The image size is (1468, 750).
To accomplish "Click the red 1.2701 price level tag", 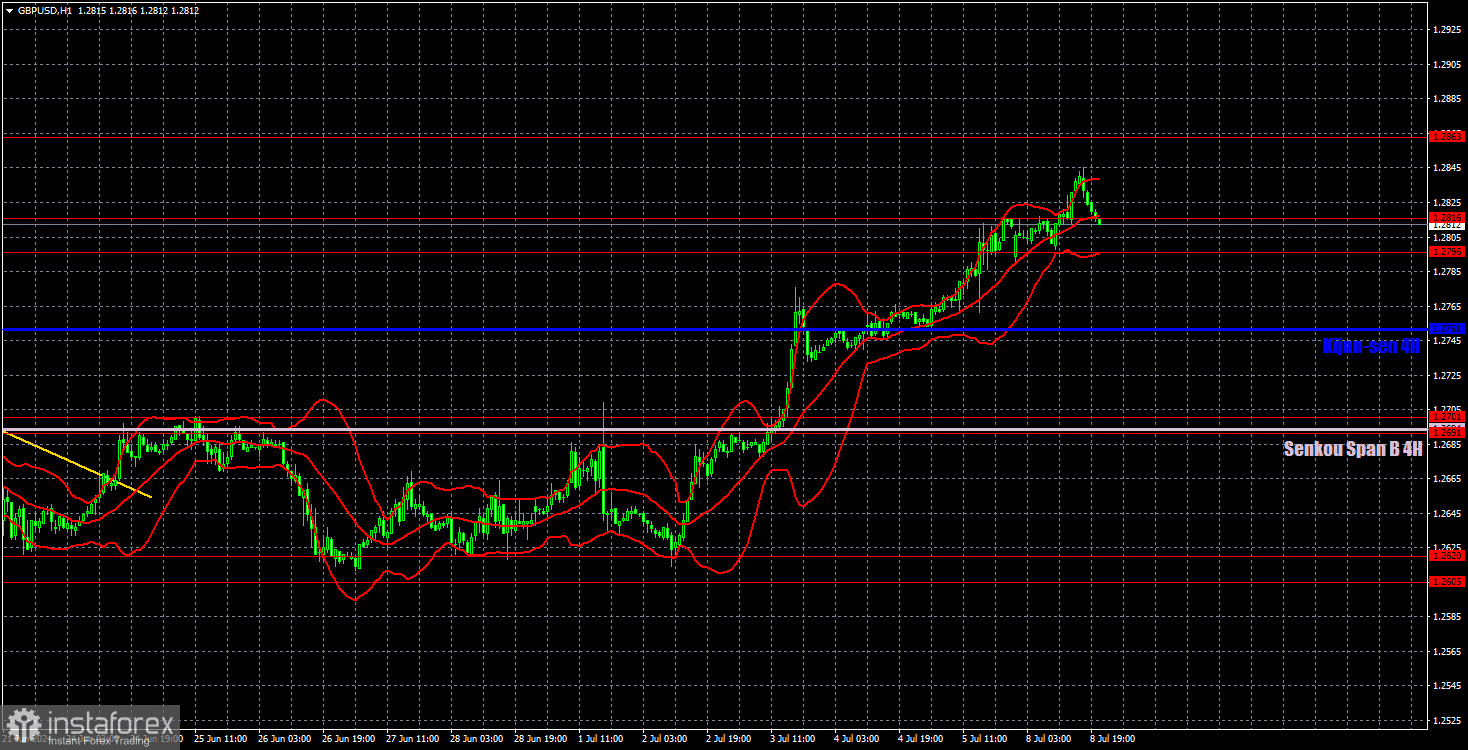I will [1446, 416].
